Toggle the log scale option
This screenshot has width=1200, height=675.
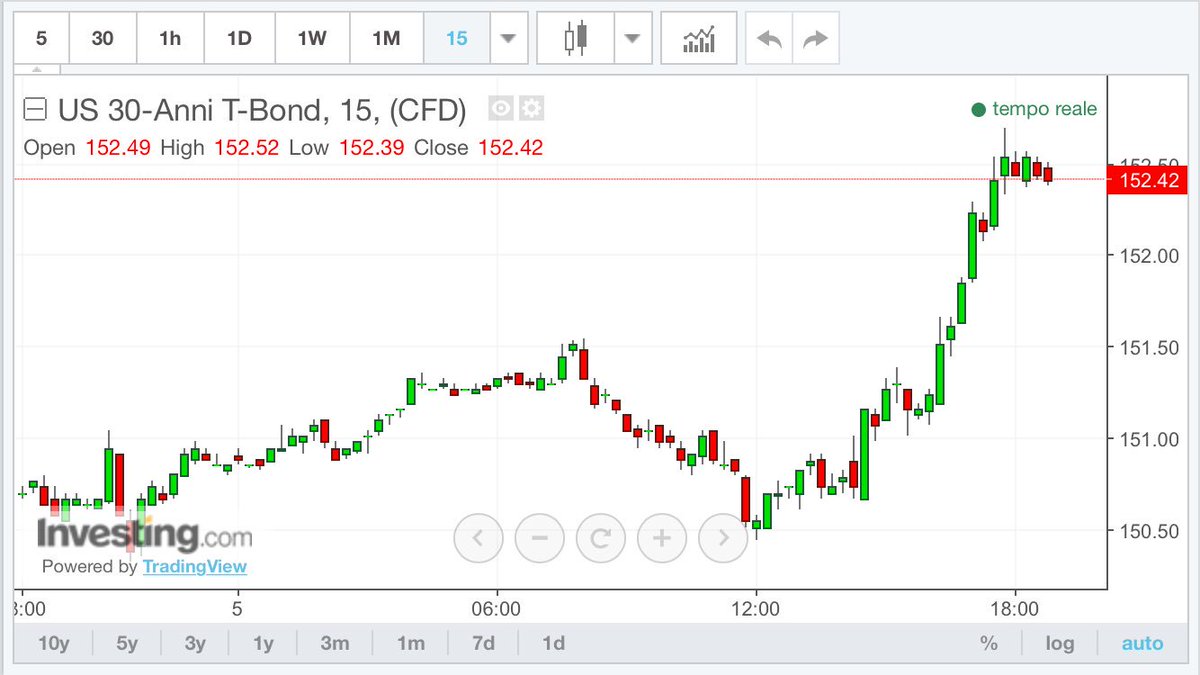click(1060, 643)
